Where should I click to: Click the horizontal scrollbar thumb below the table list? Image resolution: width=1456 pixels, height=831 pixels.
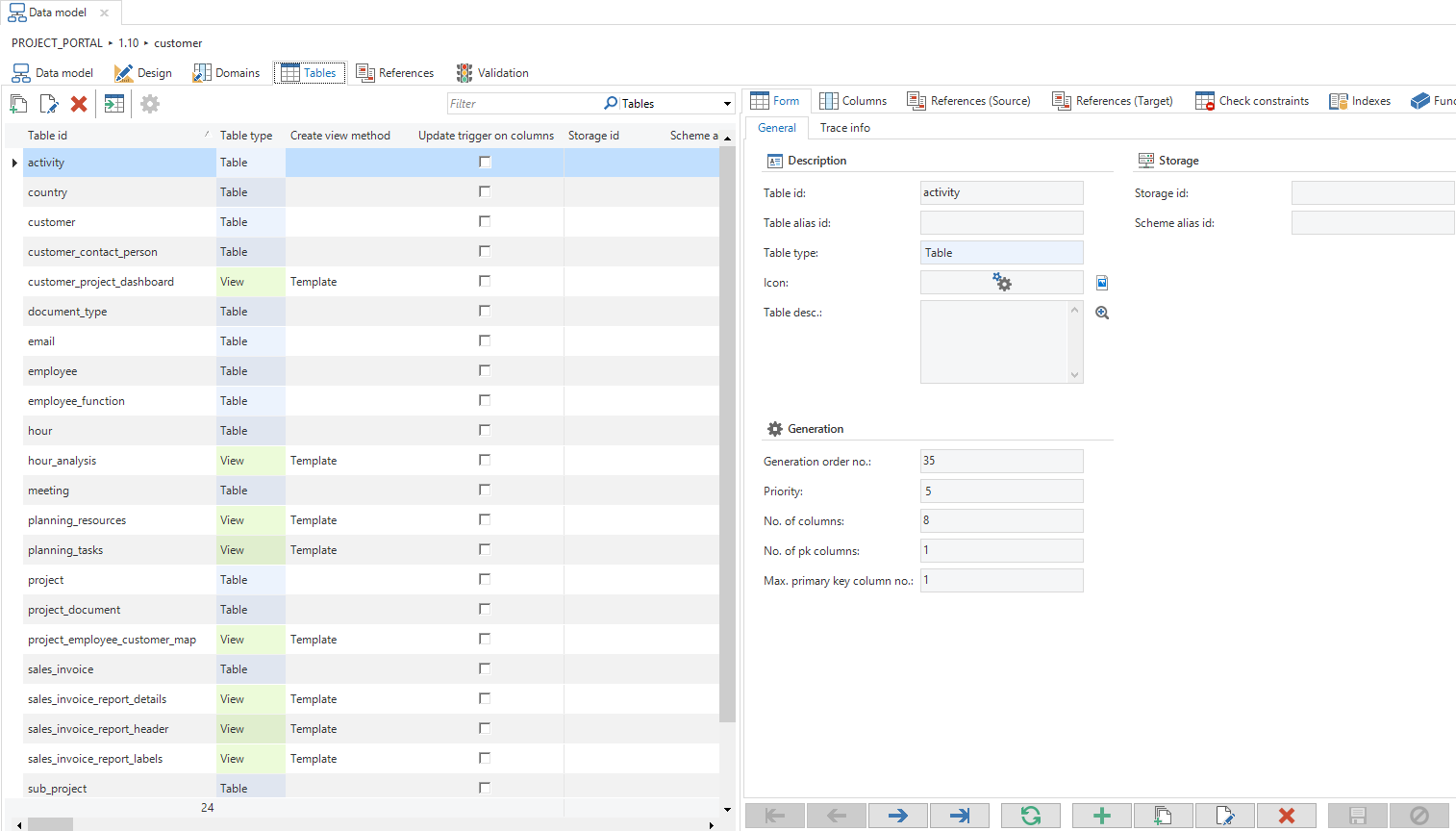pos(50,824)
